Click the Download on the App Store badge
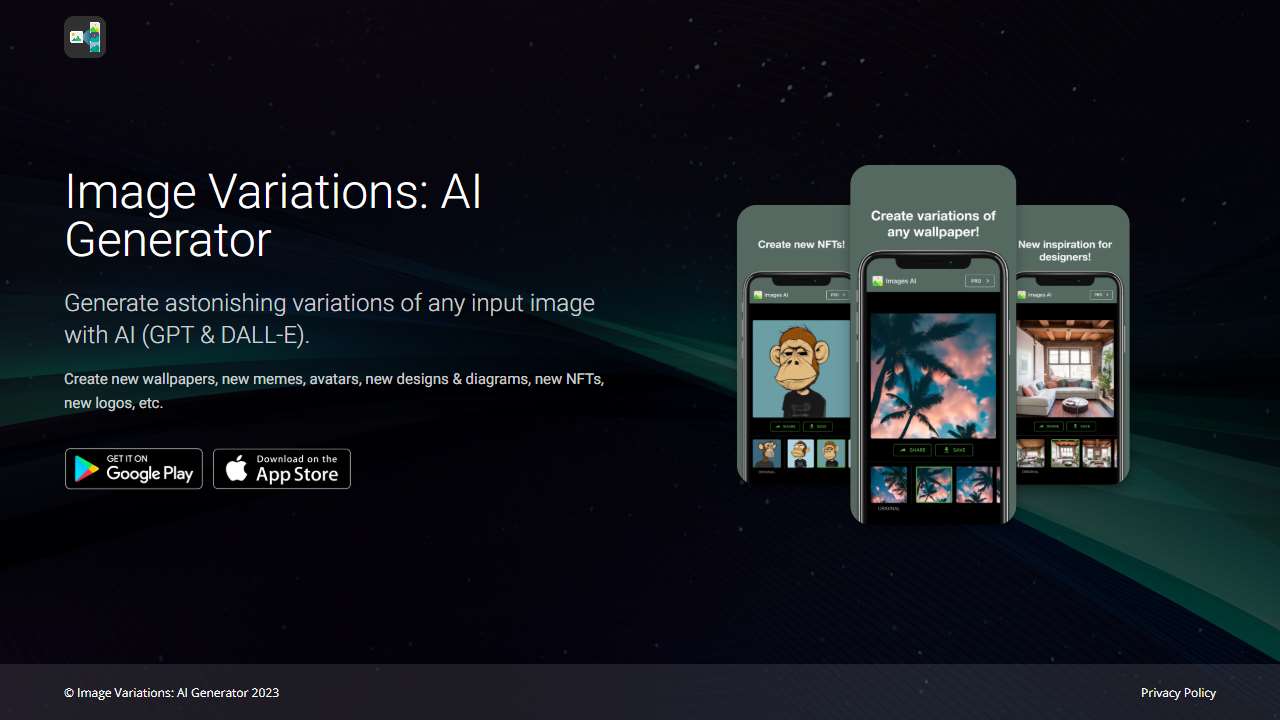 point(281,468)
